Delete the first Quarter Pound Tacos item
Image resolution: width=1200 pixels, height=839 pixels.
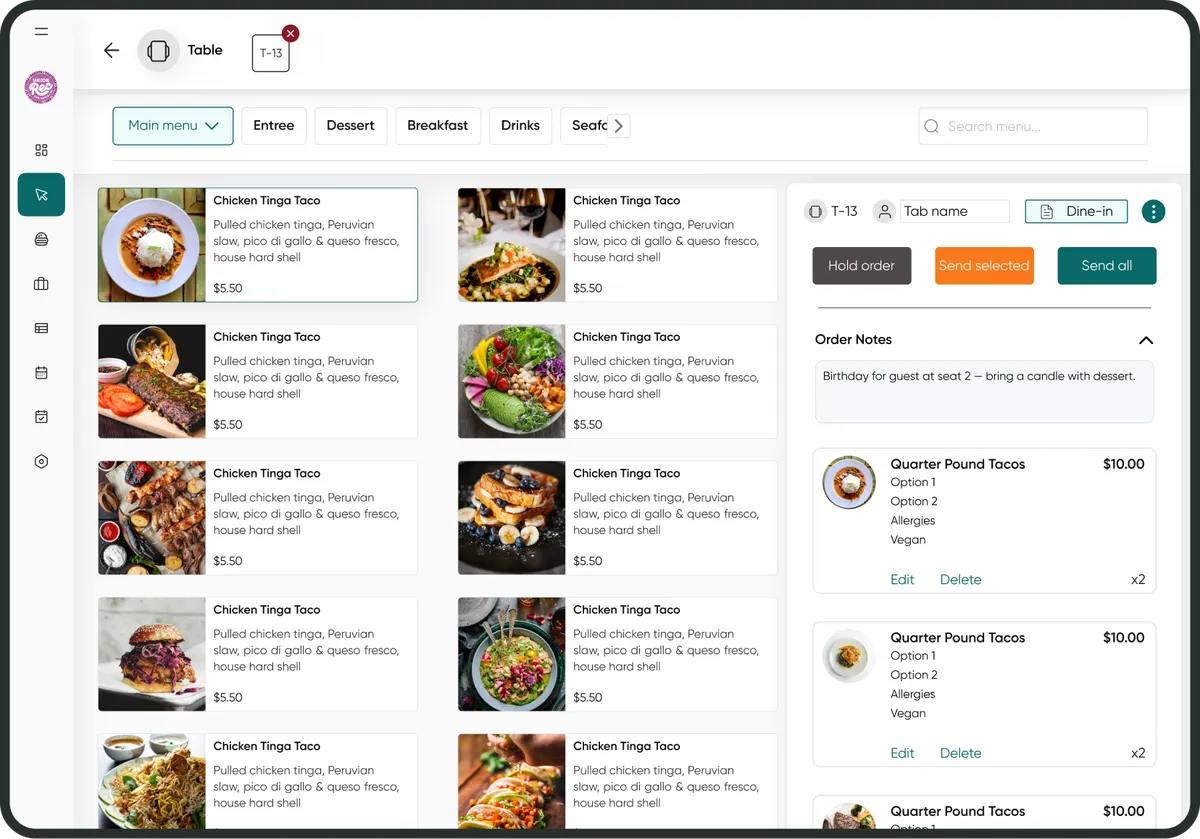[x=961, y=580]
